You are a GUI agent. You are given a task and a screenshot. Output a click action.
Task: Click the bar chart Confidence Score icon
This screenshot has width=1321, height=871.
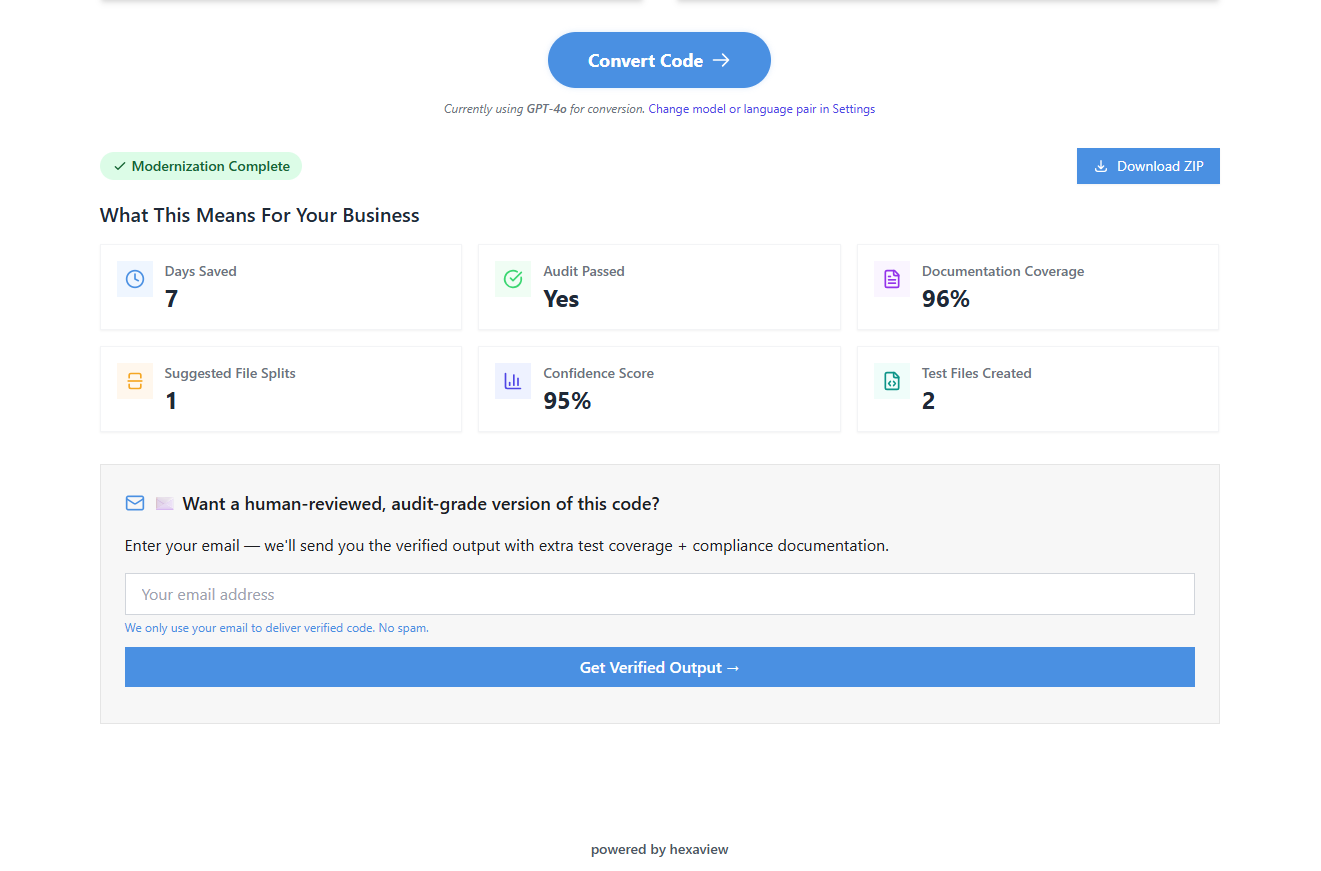pos(513,381)
